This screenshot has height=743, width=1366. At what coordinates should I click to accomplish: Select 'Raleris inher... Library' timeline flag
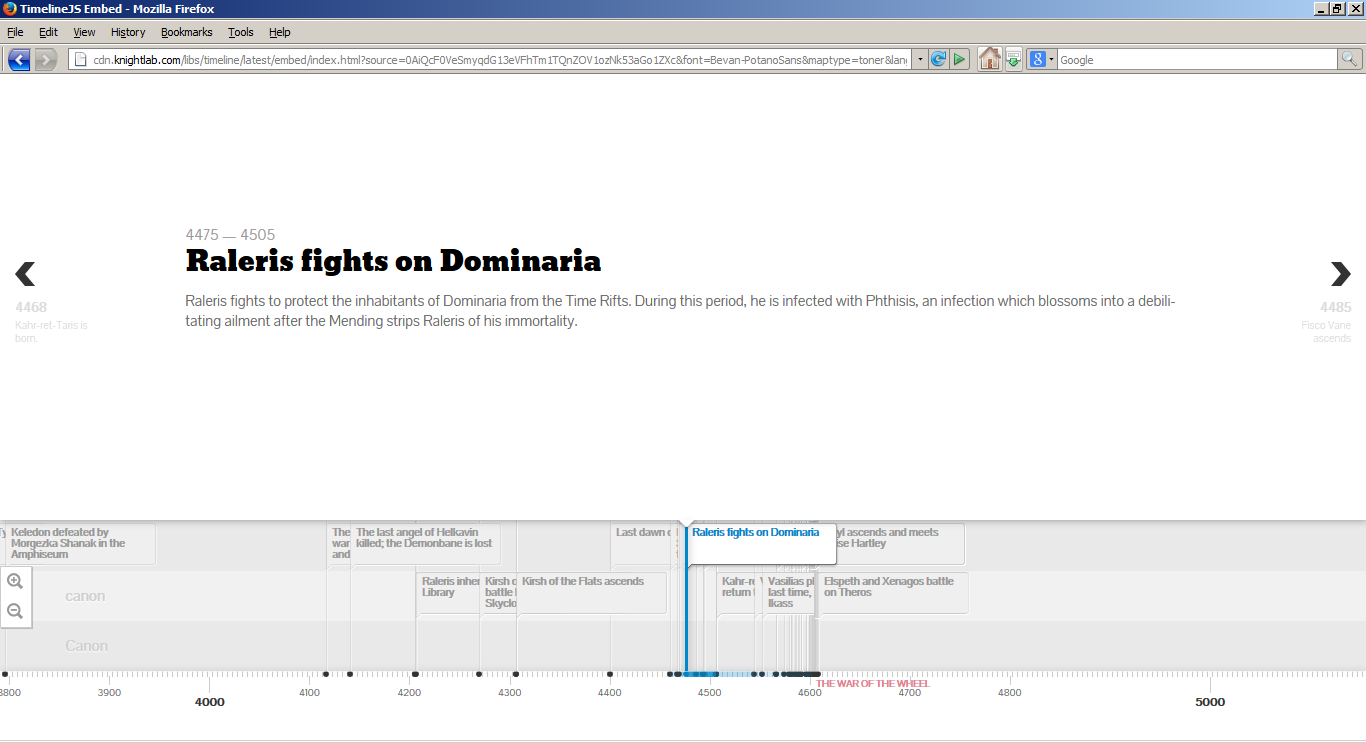449,592
